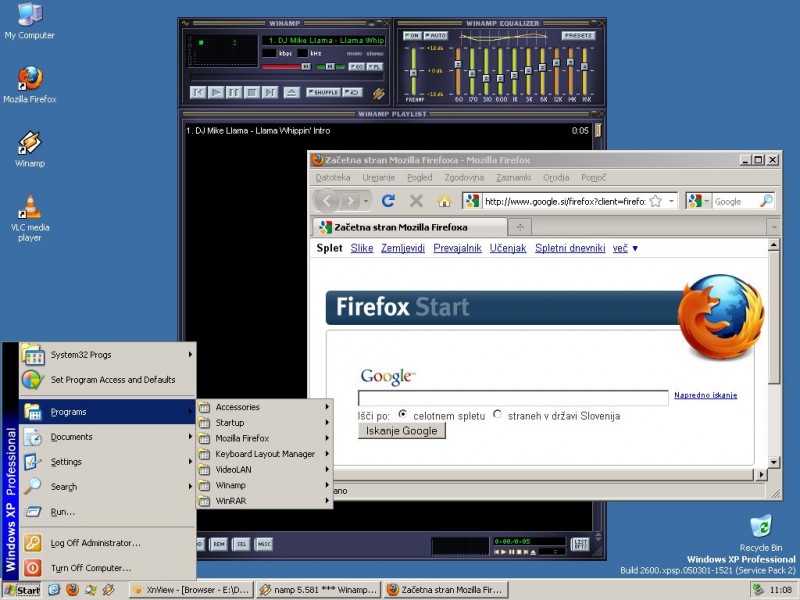Viewport: 800px width, 600px height.
Task: Enable the equalizer AUTO button
Action: point(435,36)
